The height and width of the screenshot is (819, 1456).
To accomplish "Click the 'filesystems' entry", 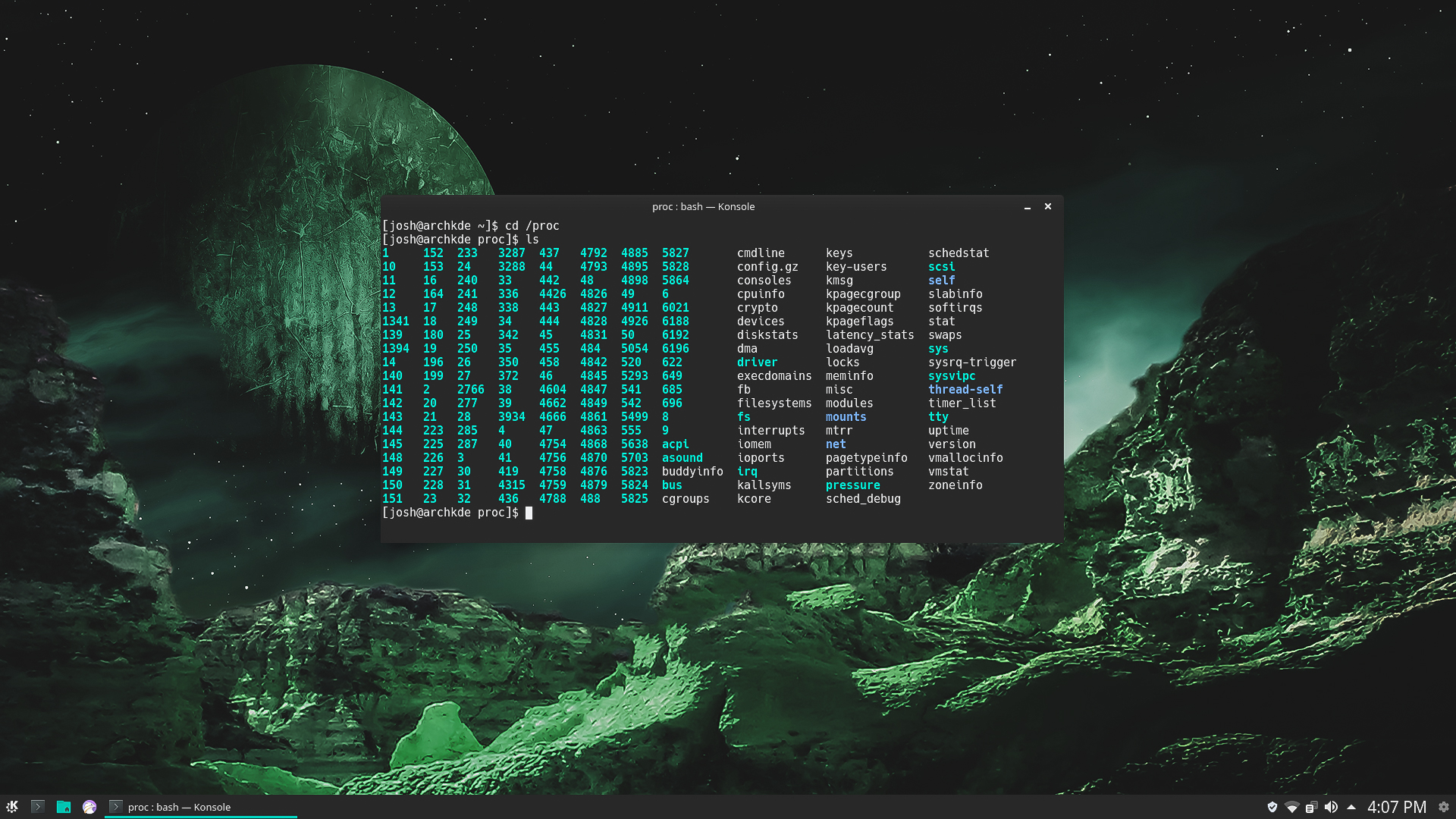I will point(774,403).
